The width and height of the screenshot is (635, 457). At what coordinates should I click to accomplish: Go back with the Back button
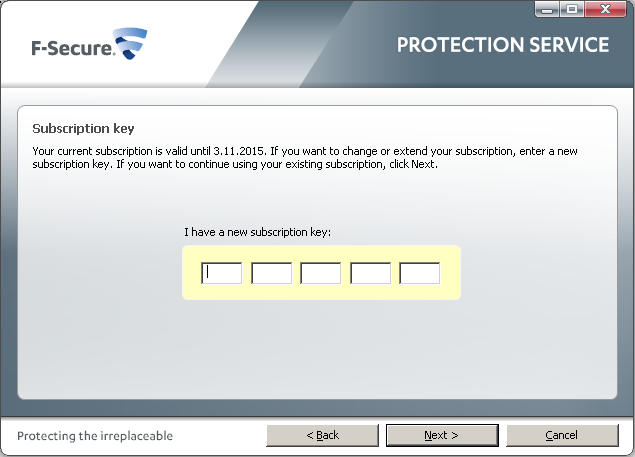tap(322, 435)
